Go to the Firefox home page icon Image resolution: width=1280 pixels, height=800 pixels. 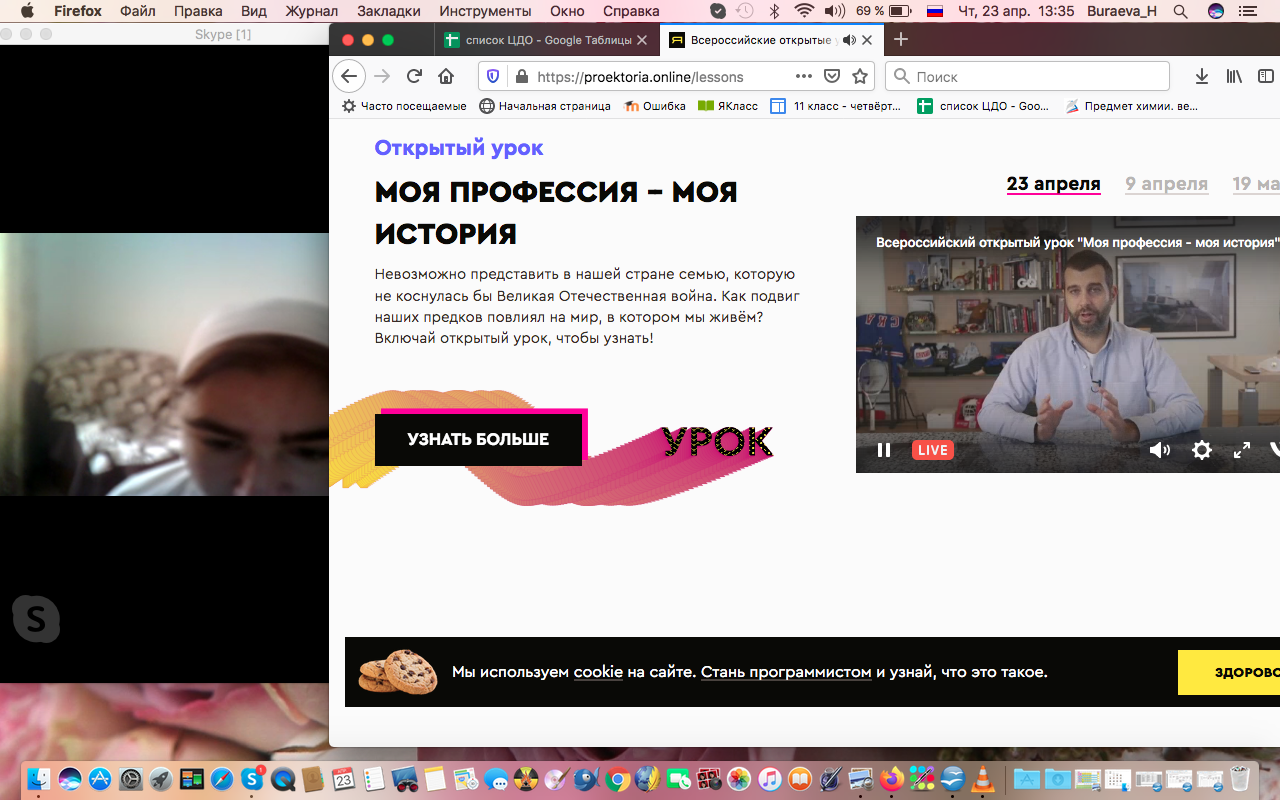pyautogui.click(x=446, y=77)
